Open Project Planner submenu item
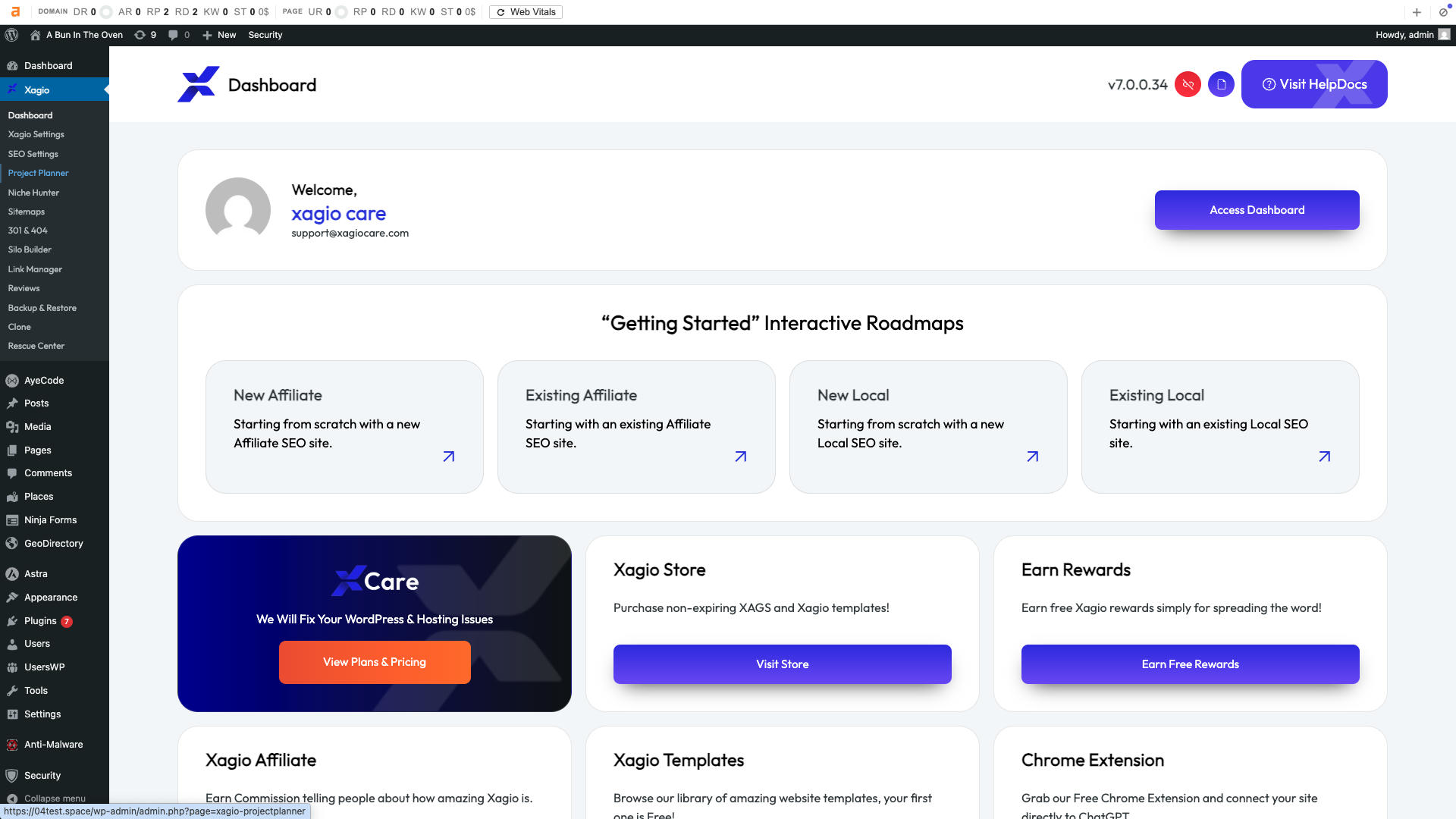Image resolution: width=1456 pixels, height=819 pixels. 38,173
